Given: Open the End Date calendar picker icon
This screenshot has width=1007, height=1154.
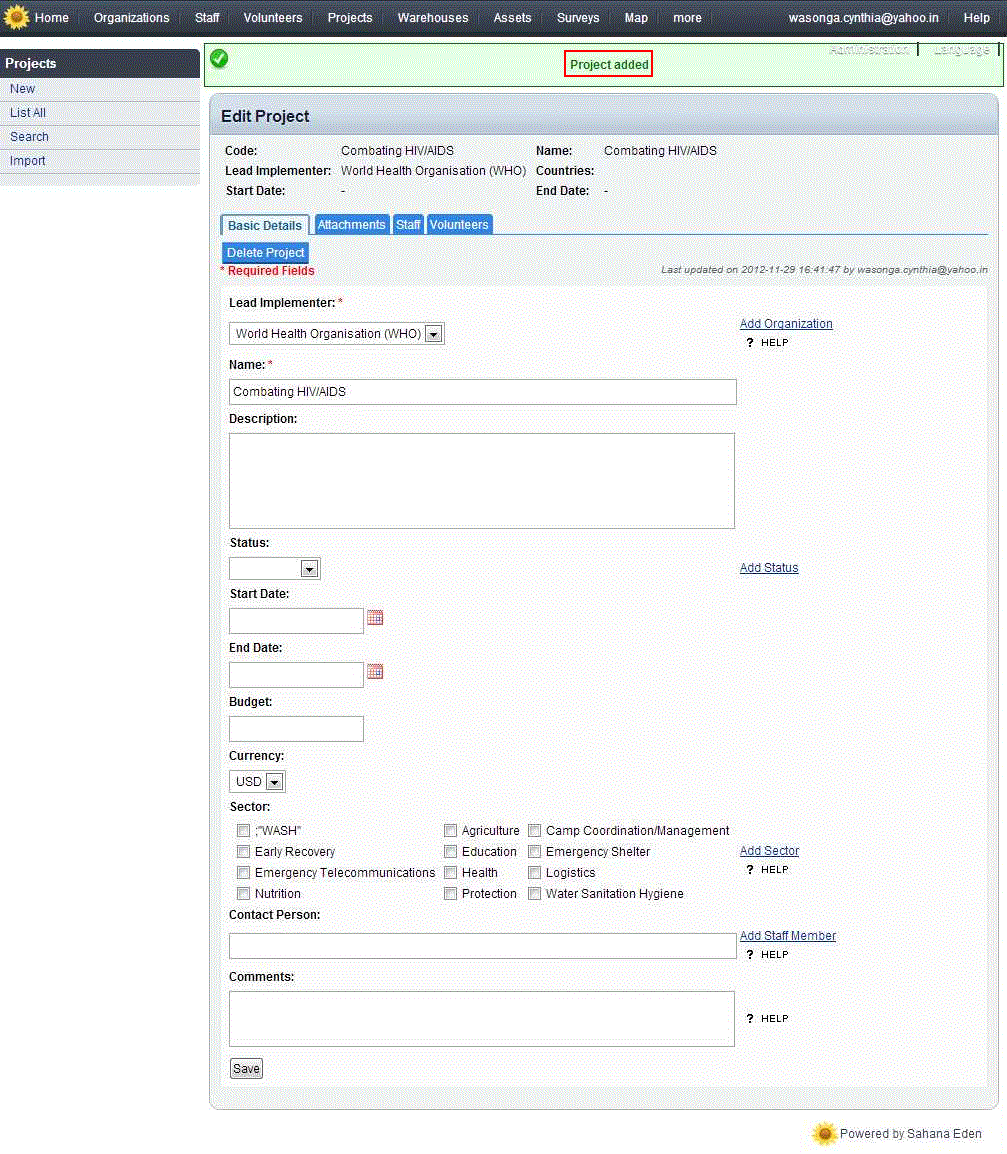Looking at the screenshot, I should (x=375, y=672).
